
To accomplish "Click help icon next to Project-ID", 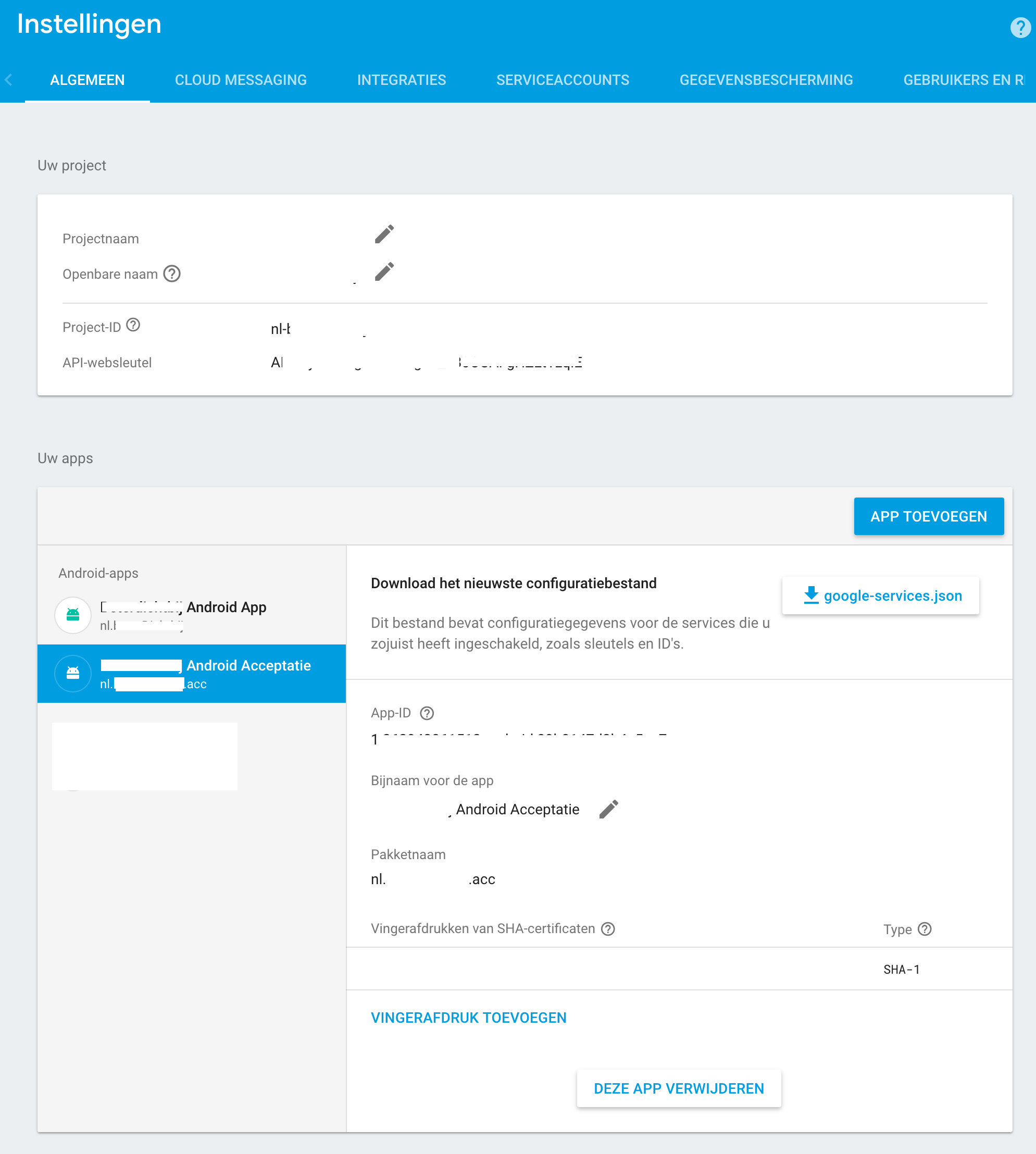I will [x=133, y=325].
